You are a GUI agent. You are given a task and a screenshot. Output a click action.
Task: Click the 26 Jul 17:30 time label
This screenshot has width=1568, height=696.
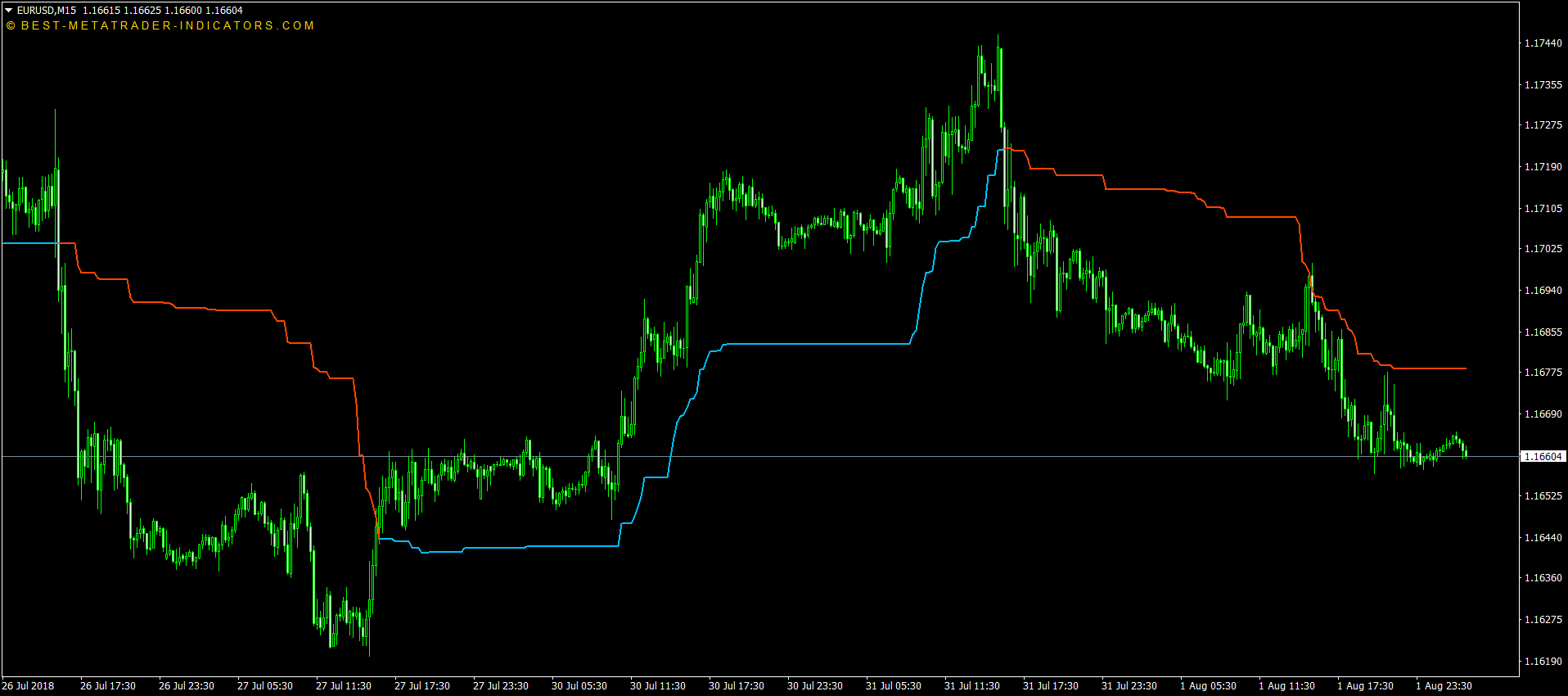coord(108,686)
